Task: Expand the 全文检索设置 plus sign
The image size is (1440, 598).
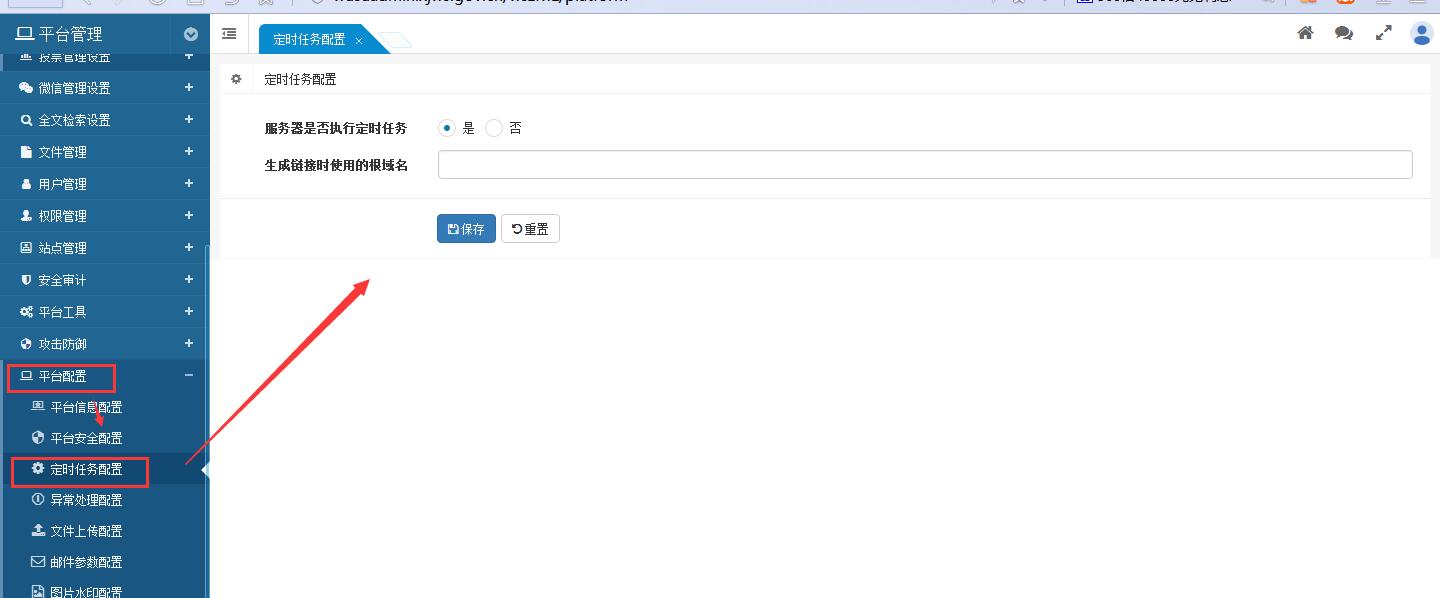Action: (189, 120)
